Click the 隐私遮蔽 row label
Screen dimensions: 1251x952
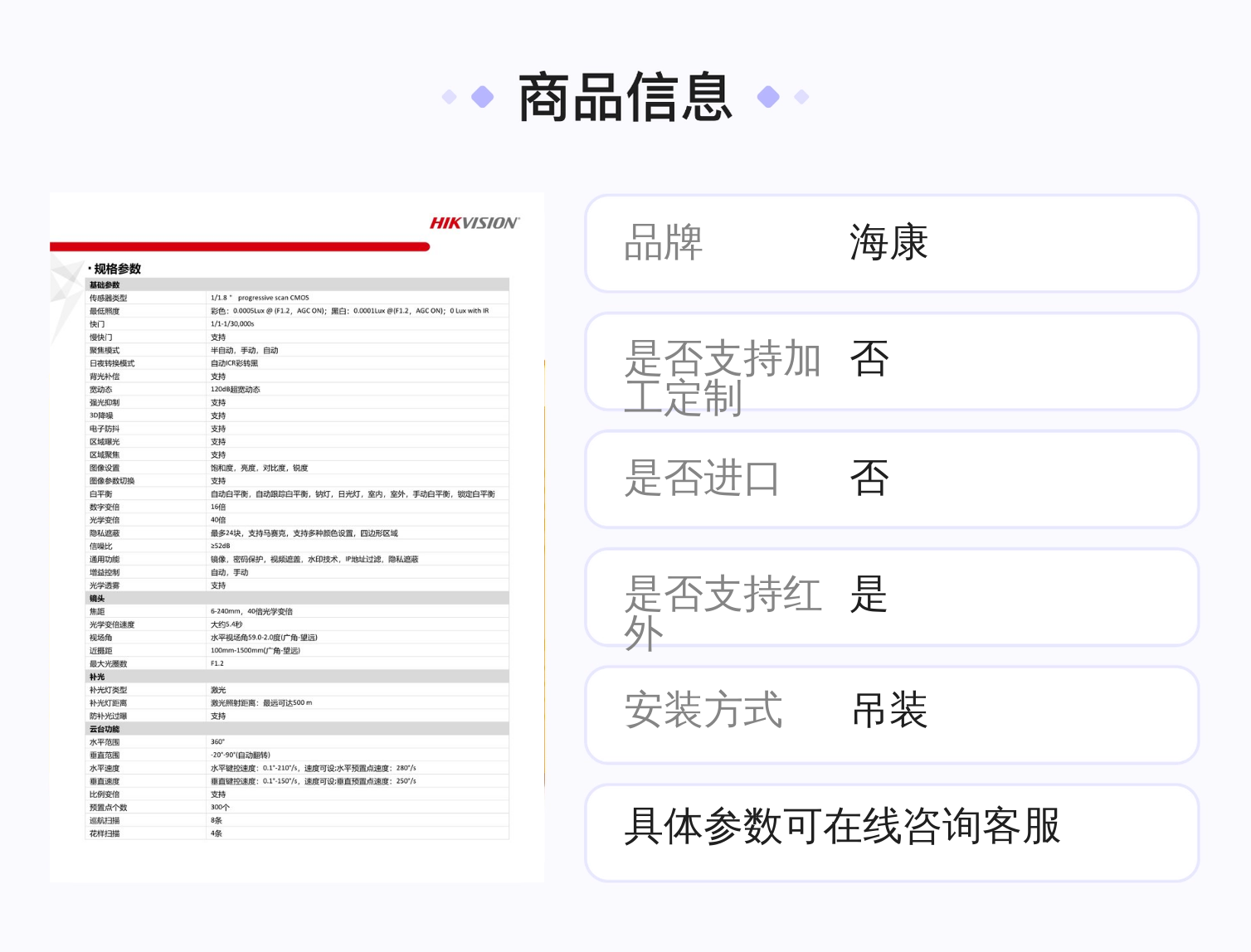(105, 533)
